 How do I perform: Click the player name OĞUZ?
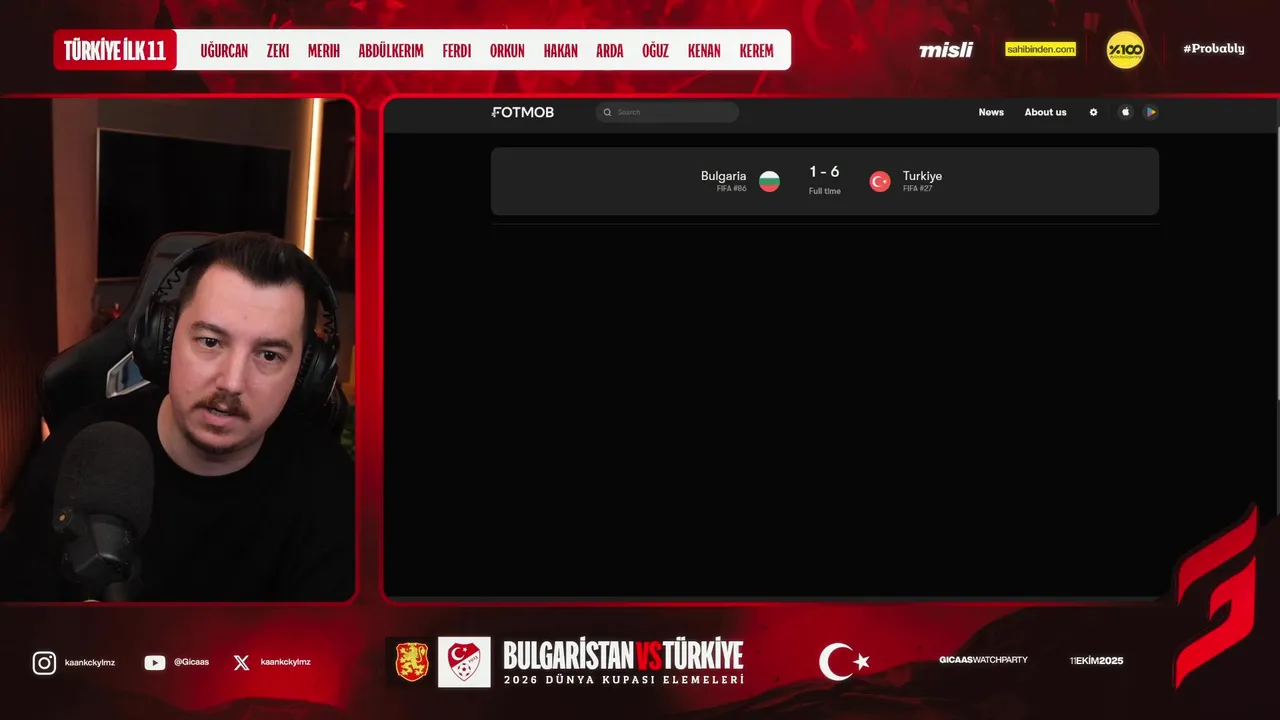click(x=655, y=51)
